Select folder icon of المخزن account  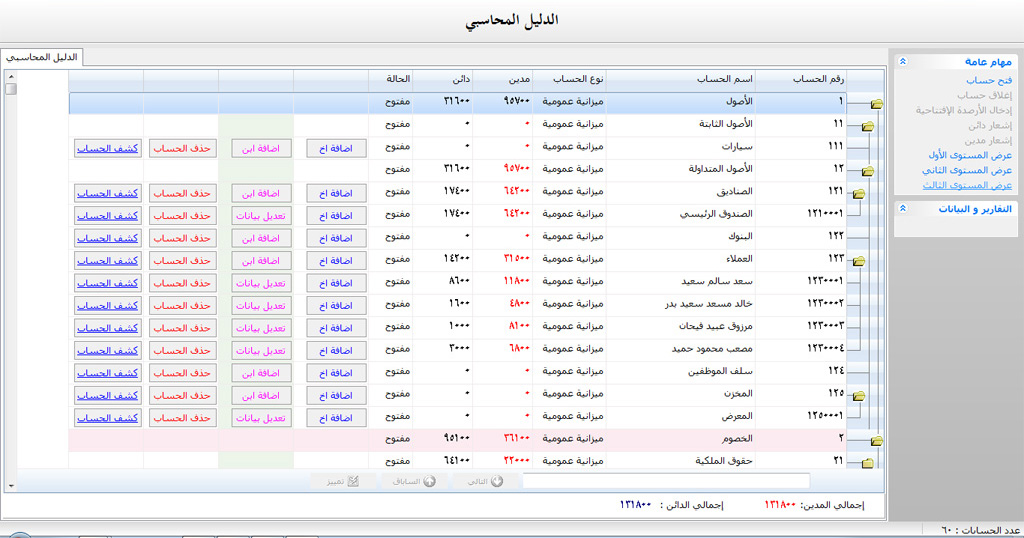[858, 396]
